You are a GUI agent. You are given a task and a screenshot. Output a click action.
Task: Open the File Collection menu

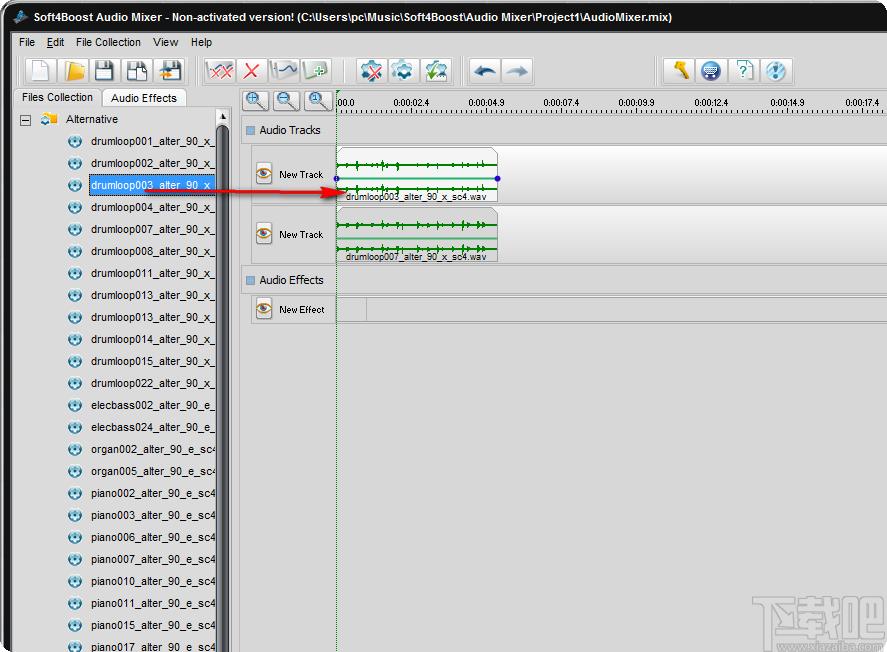coord(108,42)
